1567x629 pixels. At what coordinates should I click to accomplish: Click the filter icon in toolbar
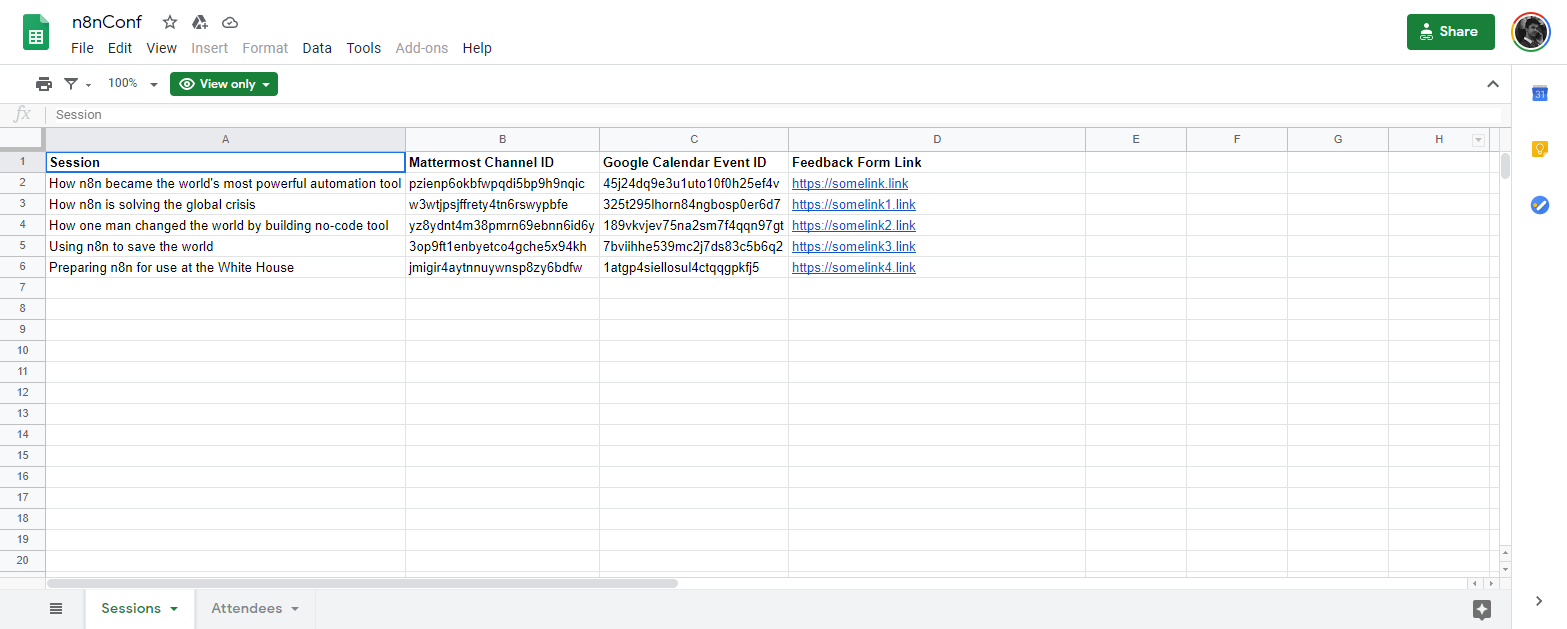point(71,84)
